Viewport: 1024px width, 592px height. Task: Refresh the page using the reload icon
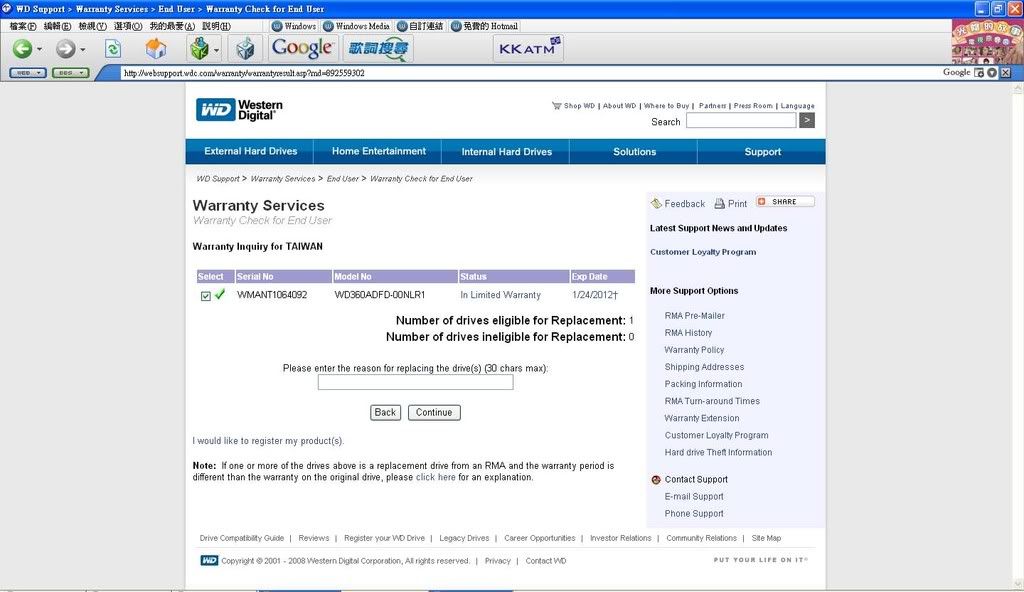(x=113, y=49)
